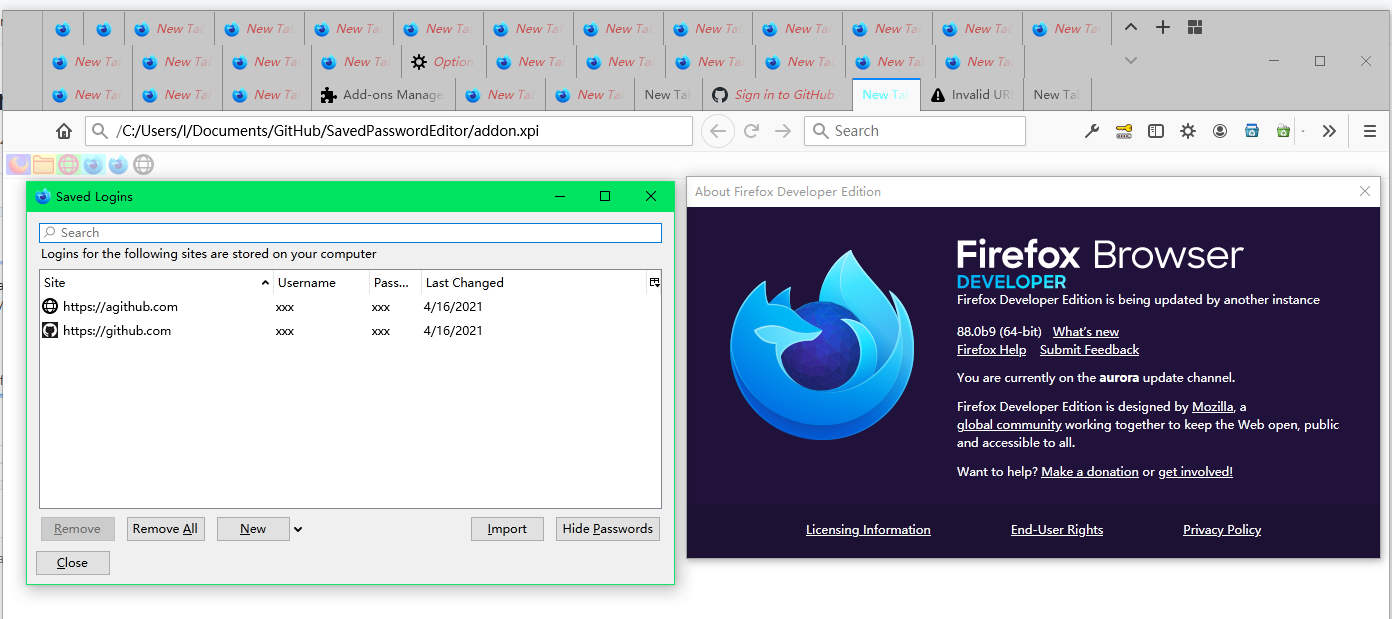Screen dimensions: 1392x619
Task: Click the search magnifier icon in URL bar
Action: 98,131
